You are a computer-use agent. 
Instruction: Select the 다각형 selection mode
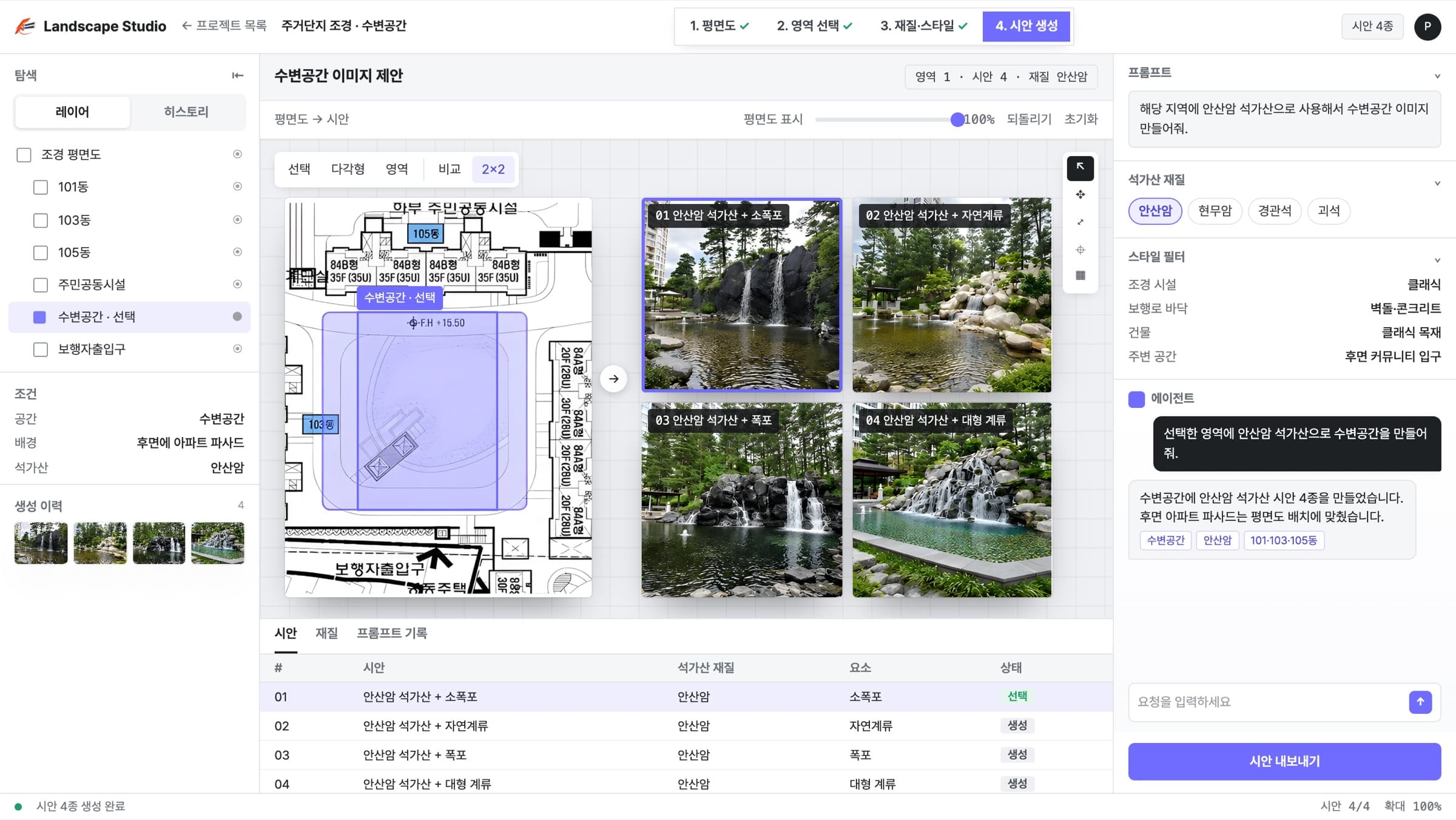(x=348, y=169)
